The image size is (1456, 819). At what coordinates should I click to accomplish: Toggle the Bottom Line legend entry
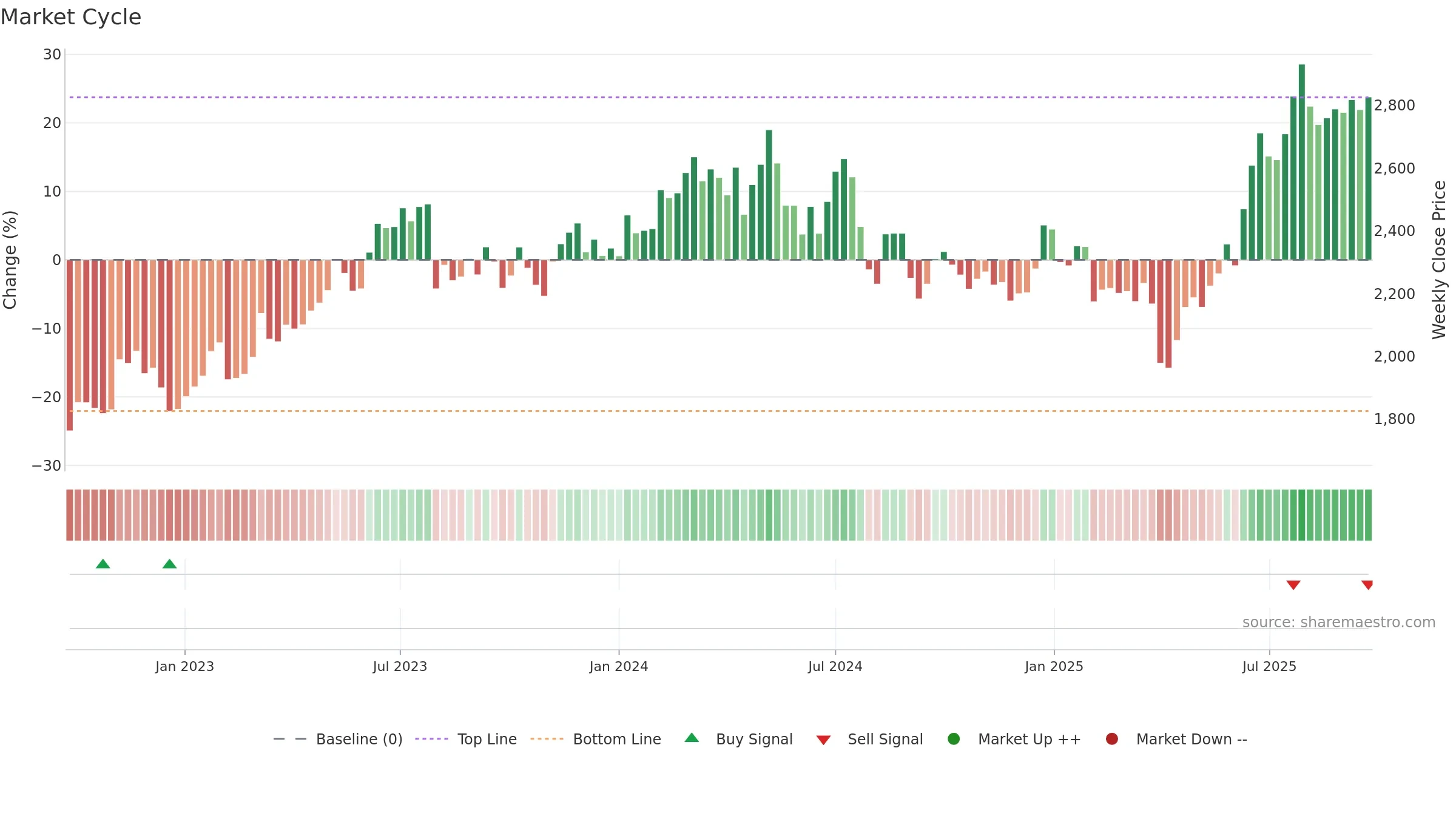pyautogui.click(x=596, y=739)
